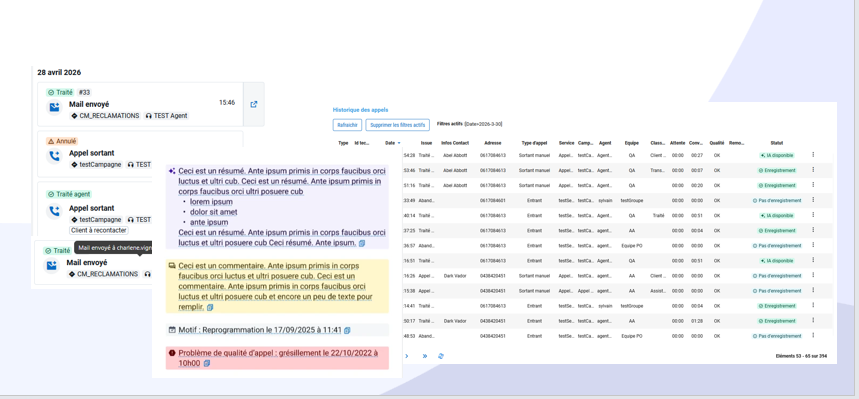859x399 pixels.
Task: Click the calendar icon before Motif Reprogrammation
Action: coord(172,330)
